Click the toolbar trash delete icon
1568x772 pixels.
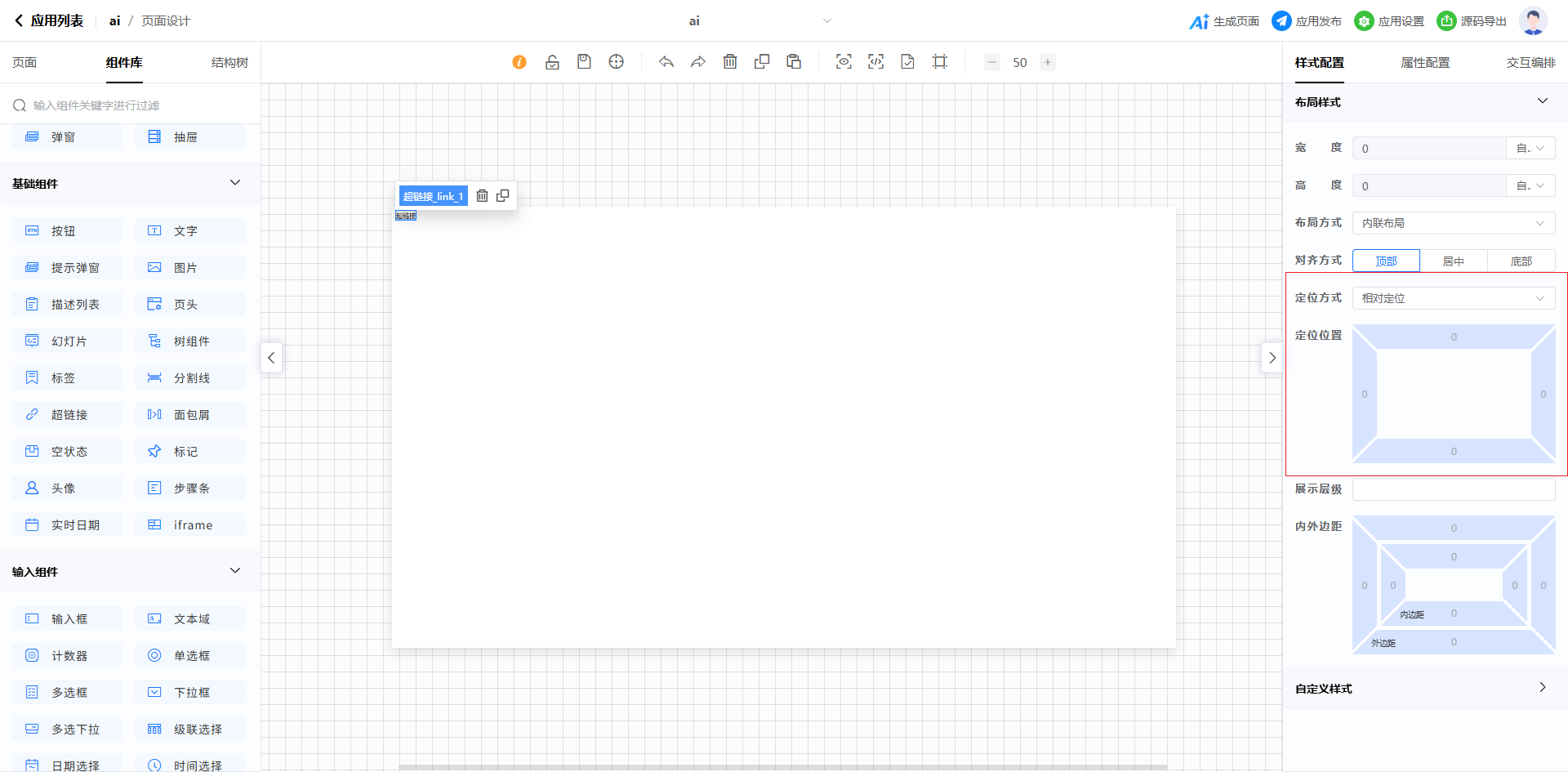[x=730, y=62]
